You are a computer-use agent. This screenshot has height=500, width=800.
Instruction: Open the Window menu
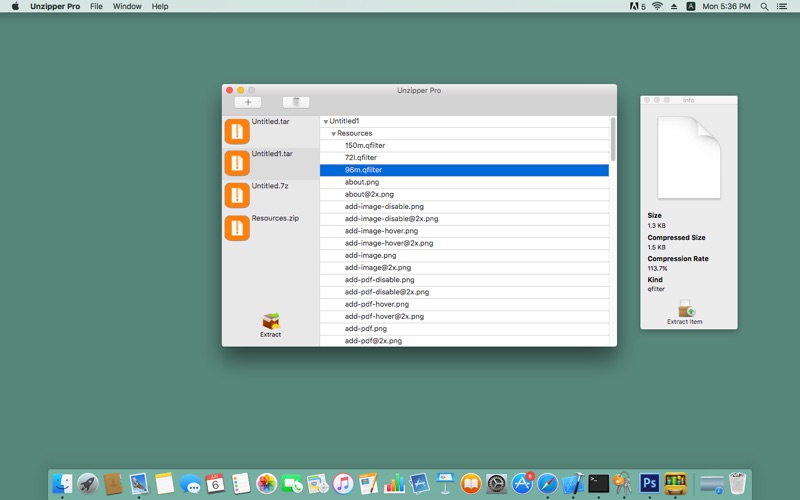[127, 6]
